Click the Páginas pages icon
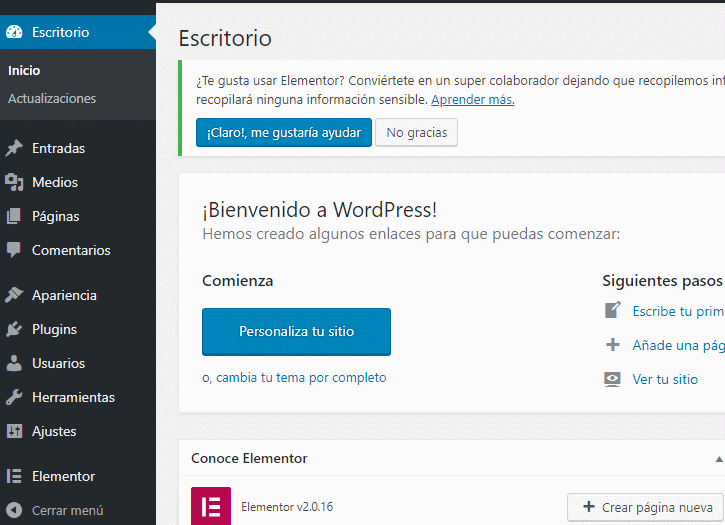The height and width of the screenshot is (525, 725). (x=14, y=216)
